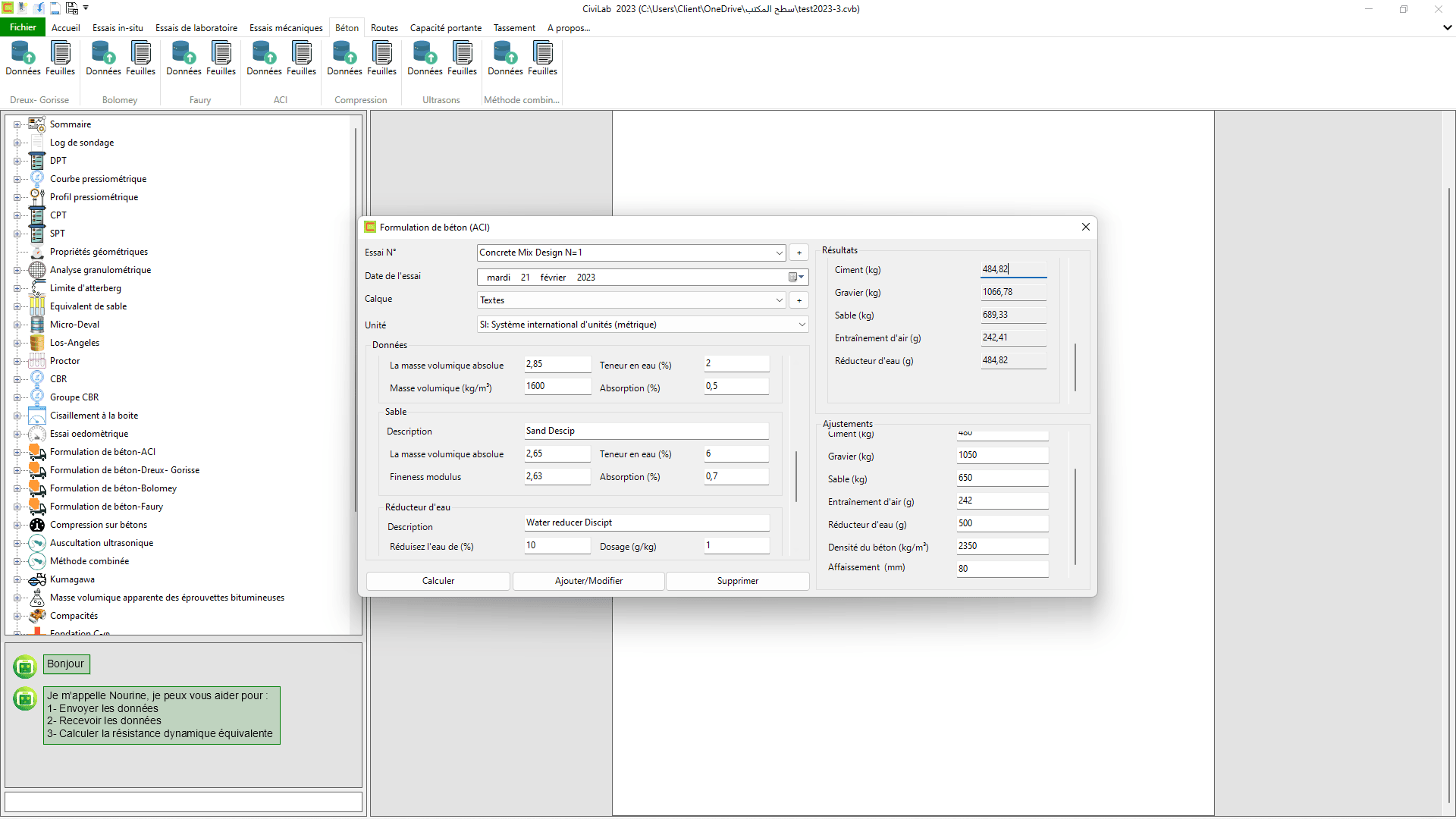Click the Calculer button
Image resolution: width=1456 pixels, height=819 pixels.
(x=438, y=581)
